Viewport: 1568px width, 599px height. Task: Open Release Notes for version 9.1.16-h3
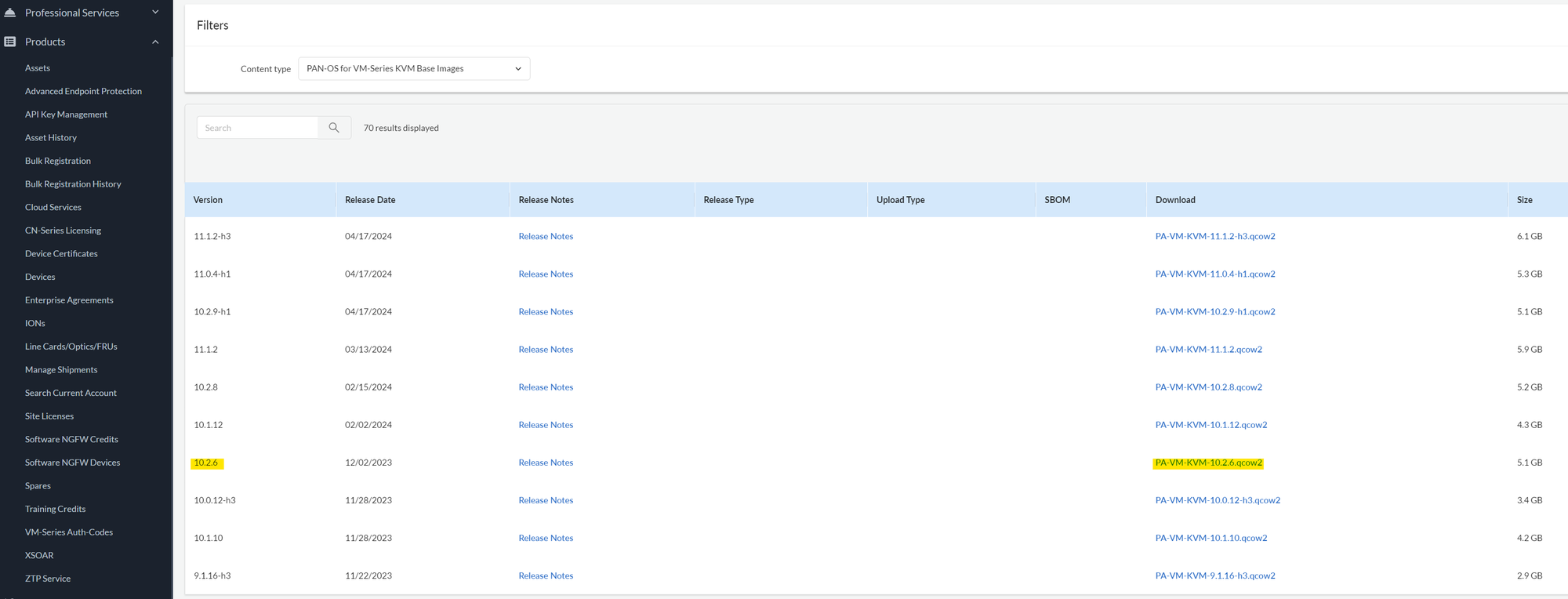click(546, 575)
